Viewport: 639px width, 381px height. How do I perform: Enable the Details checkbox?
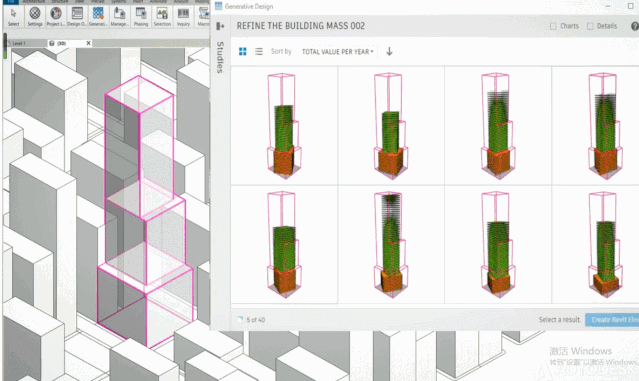point(590,26)
